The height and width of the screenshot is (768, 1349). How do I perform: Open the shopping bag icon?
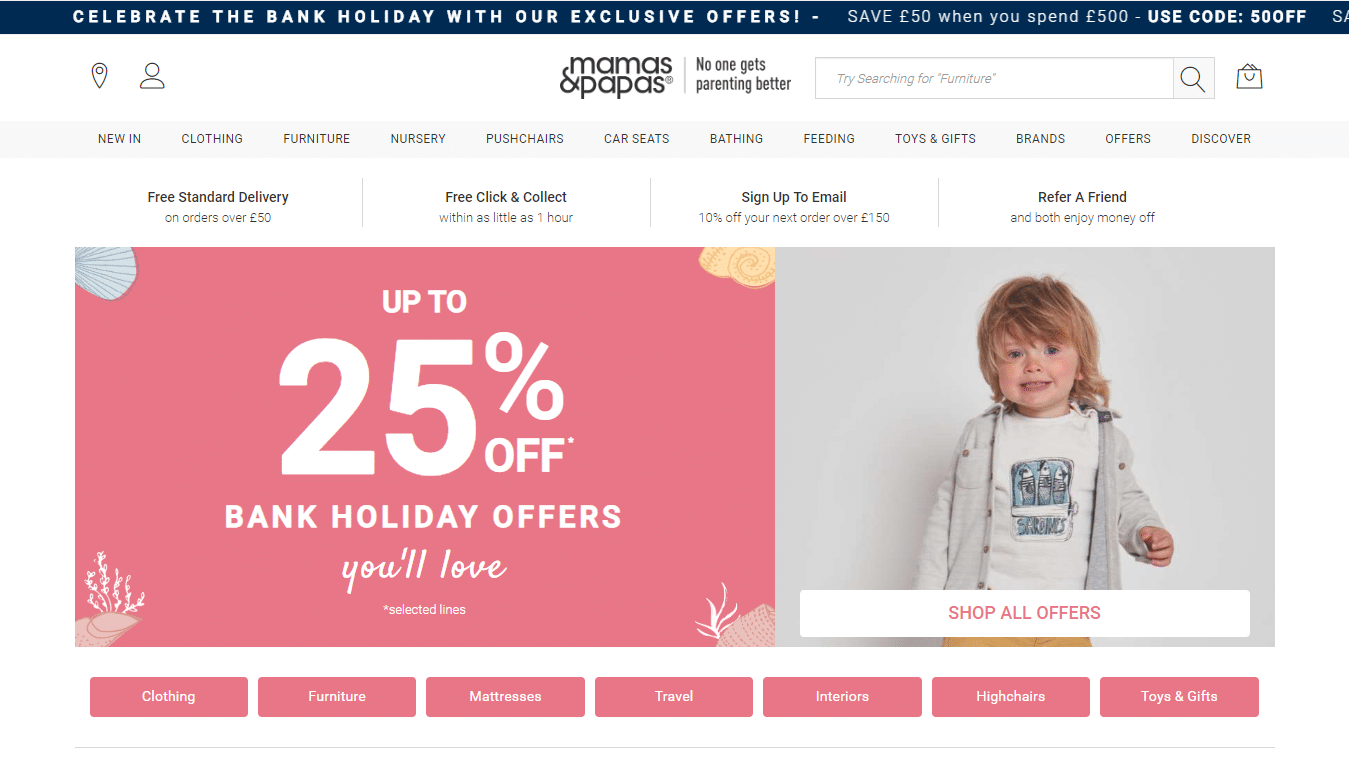[x=1249, y=77]
